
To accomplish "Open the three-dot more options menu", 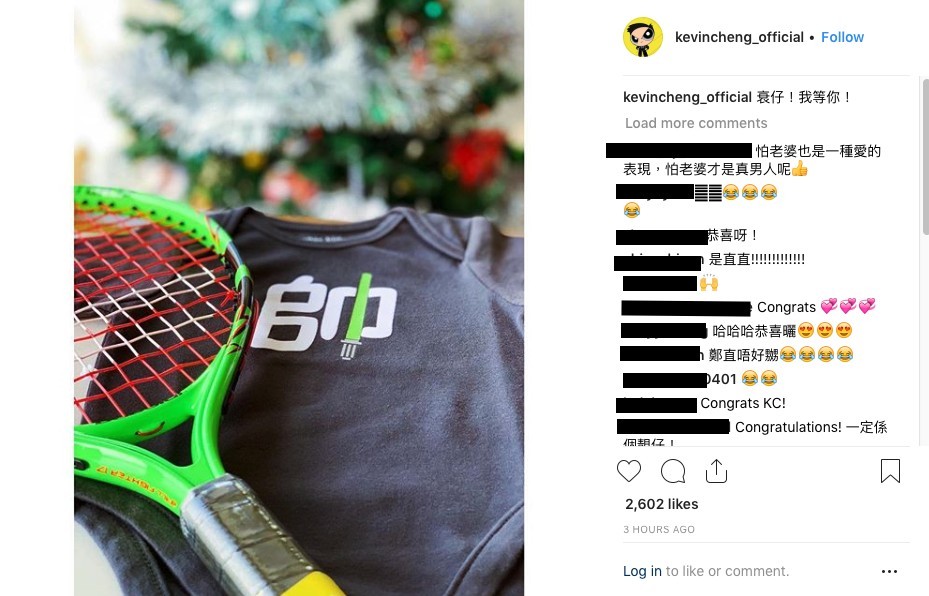I will pyautogui.click(x=889, y=571).
